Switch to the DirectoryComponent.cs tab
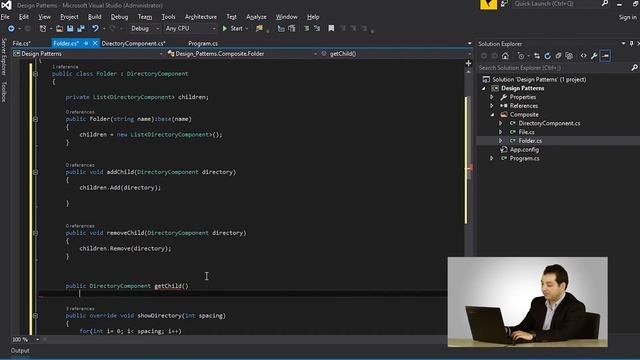 pyautogui.click(x=133, y=43)
